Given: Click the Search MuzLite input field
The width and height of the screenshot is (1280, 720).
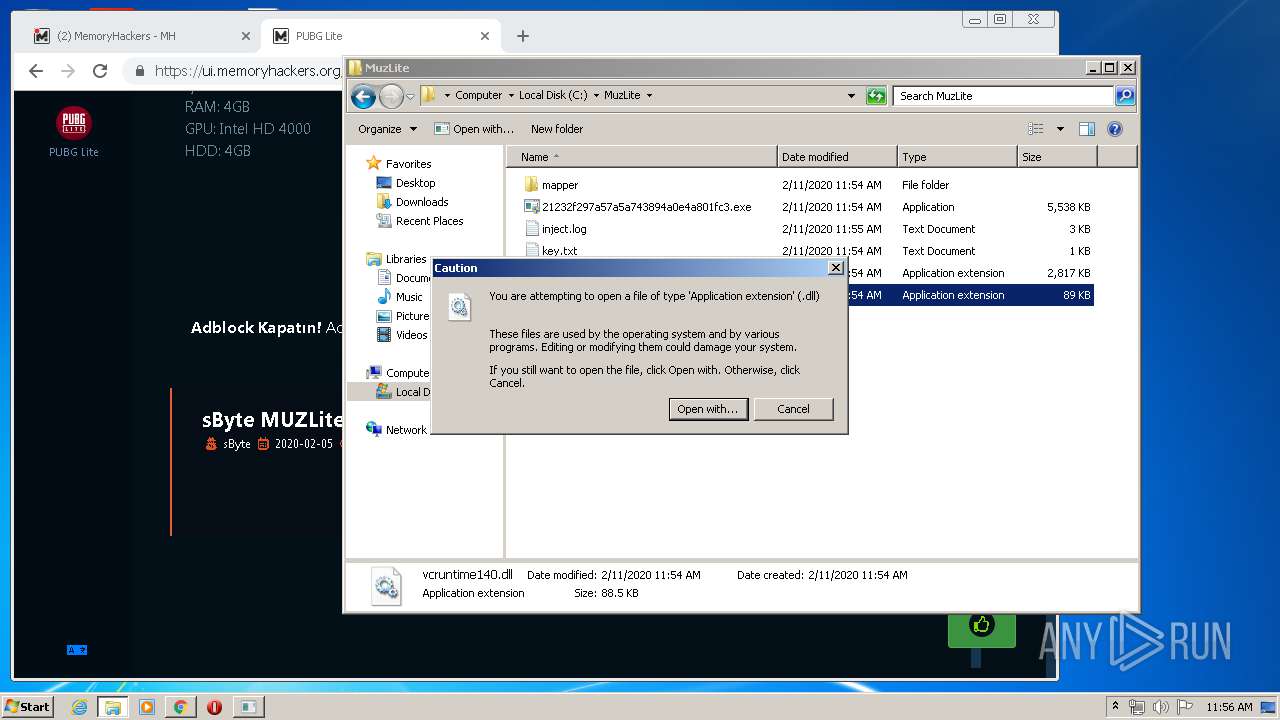Looking at the screenshot, I should pos(1003,96).
